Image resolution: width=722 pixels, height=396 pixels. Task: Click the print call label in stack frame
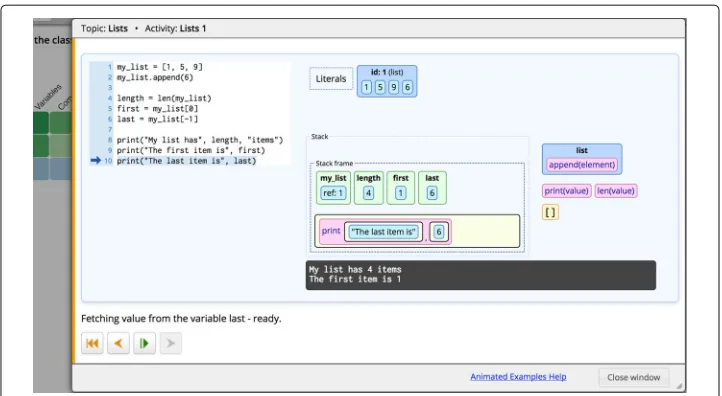tap(331, 231)
